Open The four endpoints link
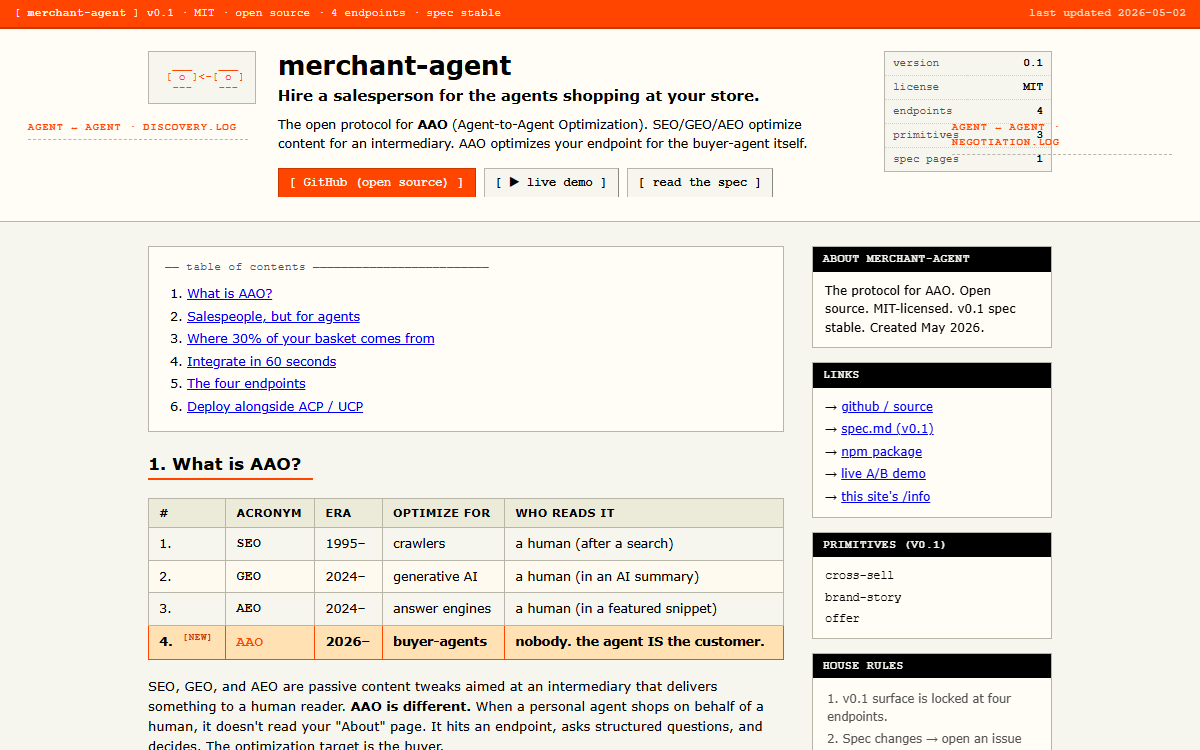Screen dimensions: 1200x750 point(246,383)
